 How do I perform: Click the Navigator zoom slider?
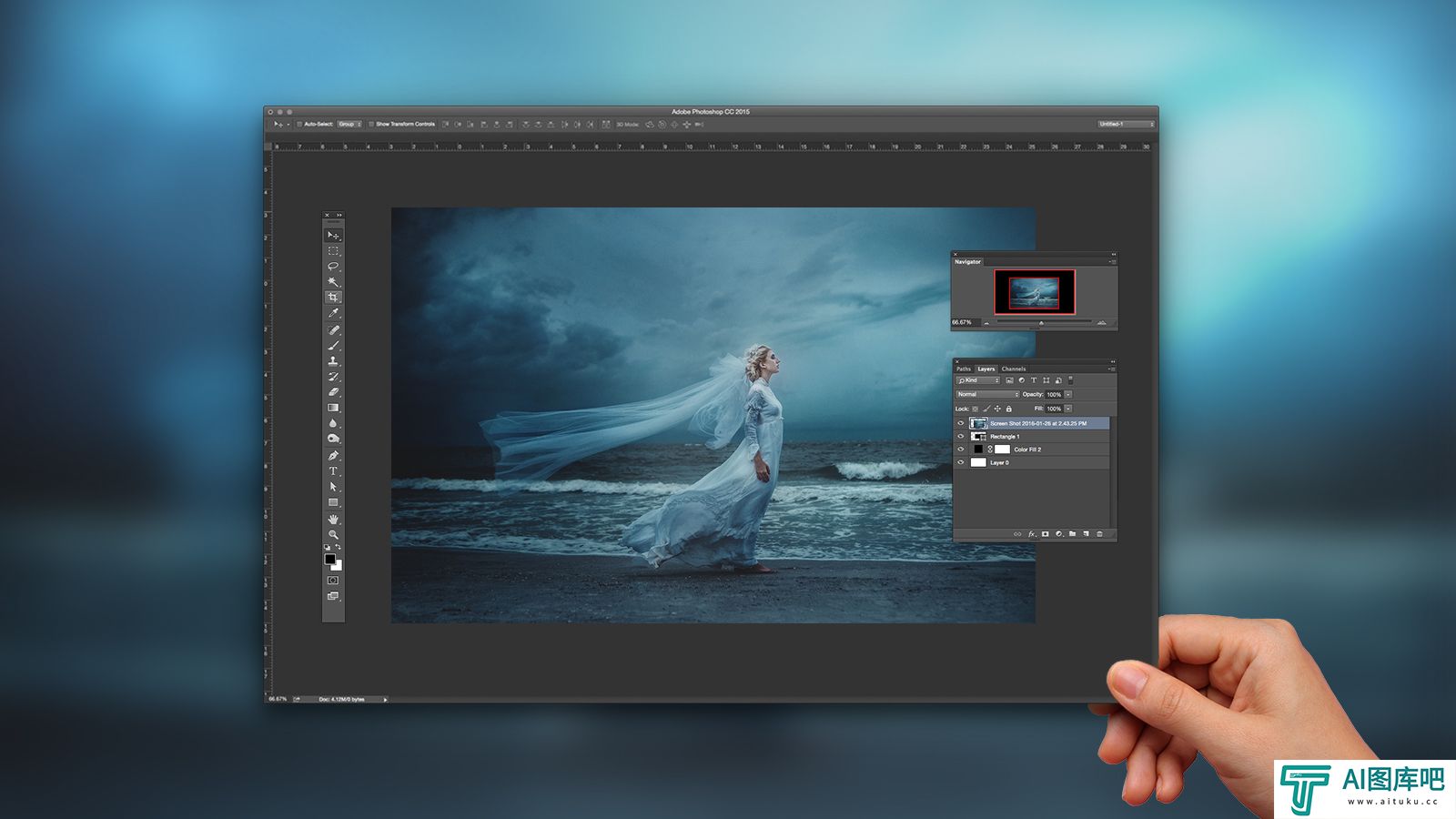coord(1043,322)
